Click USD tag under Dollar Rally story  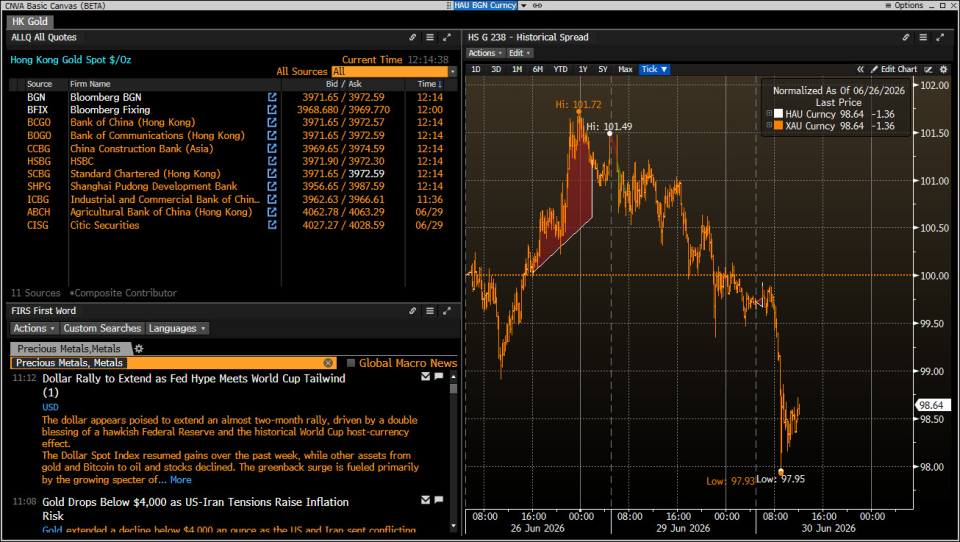point(50,407)
